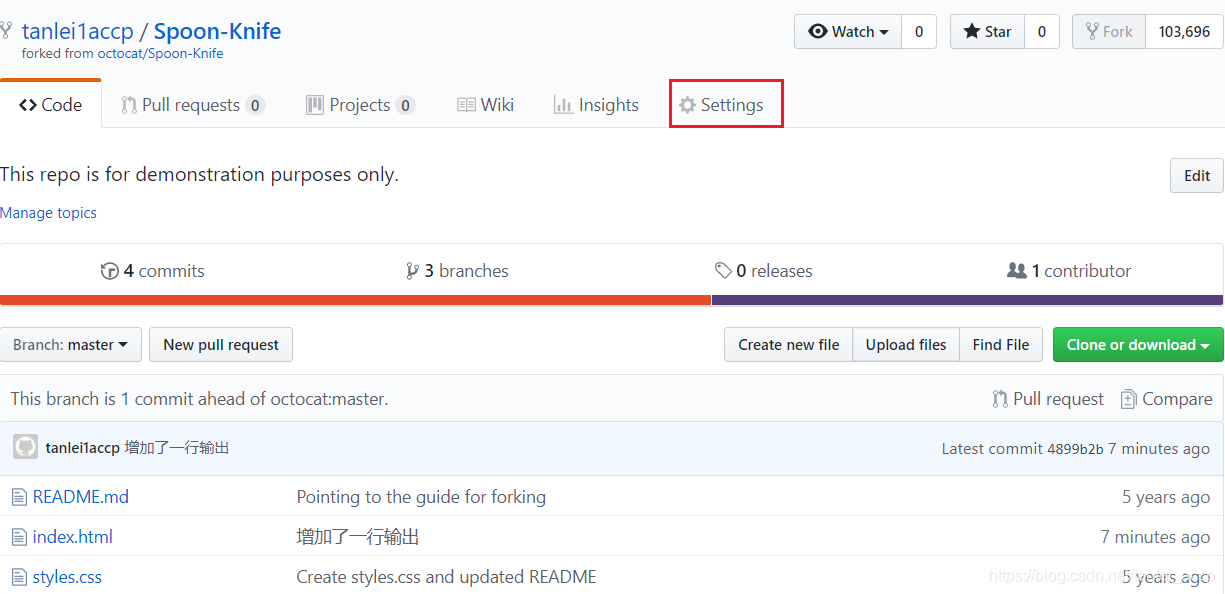View the 1 contributor page

(x=1069, y=271)
